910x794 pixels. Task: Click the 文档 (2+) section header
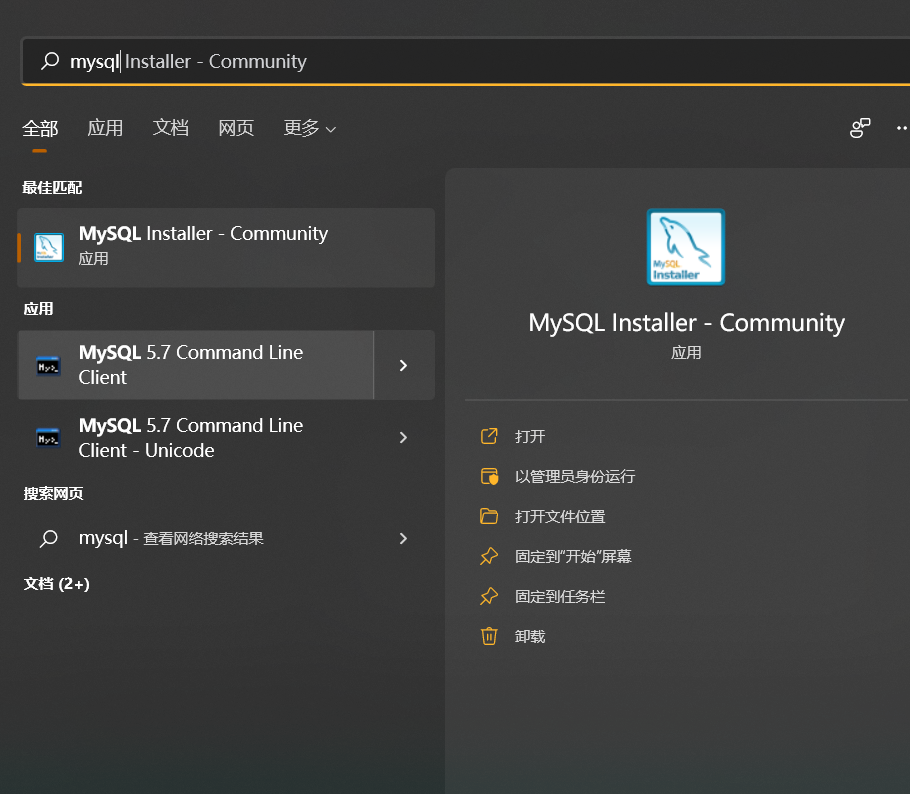[57, 583]
